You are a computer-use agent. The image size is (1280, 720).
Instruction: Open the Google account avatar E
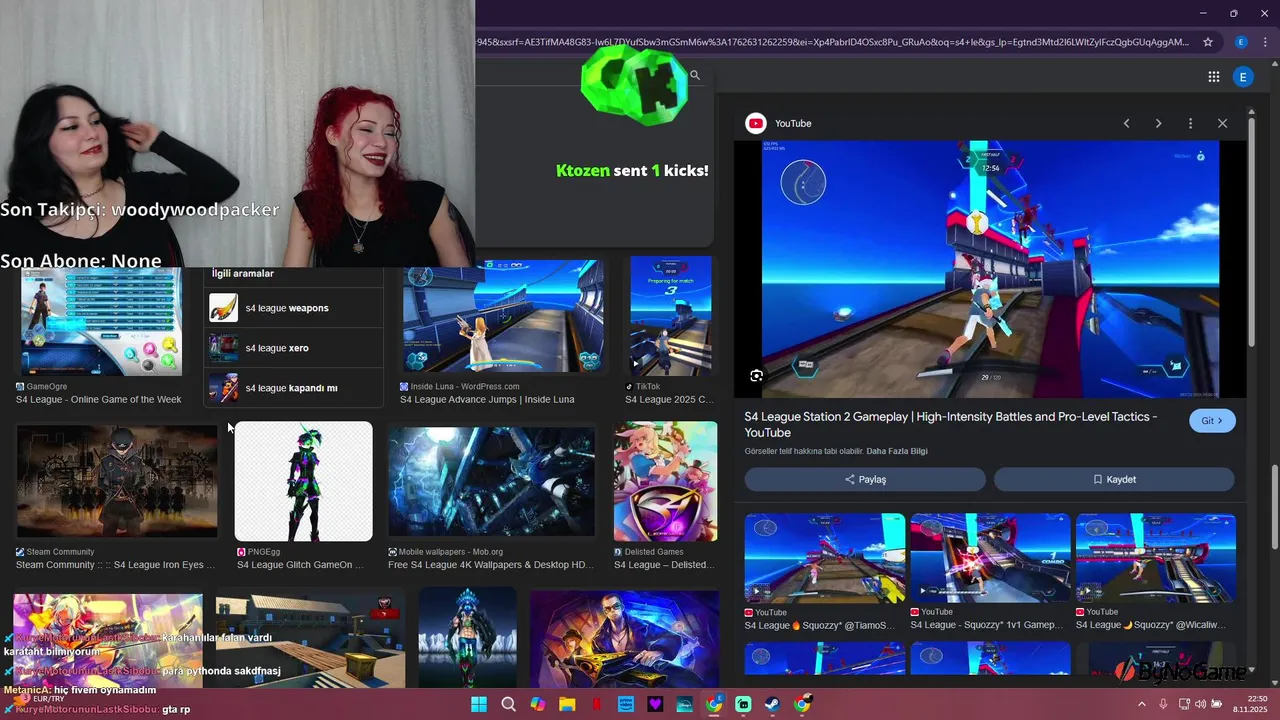1243,76
